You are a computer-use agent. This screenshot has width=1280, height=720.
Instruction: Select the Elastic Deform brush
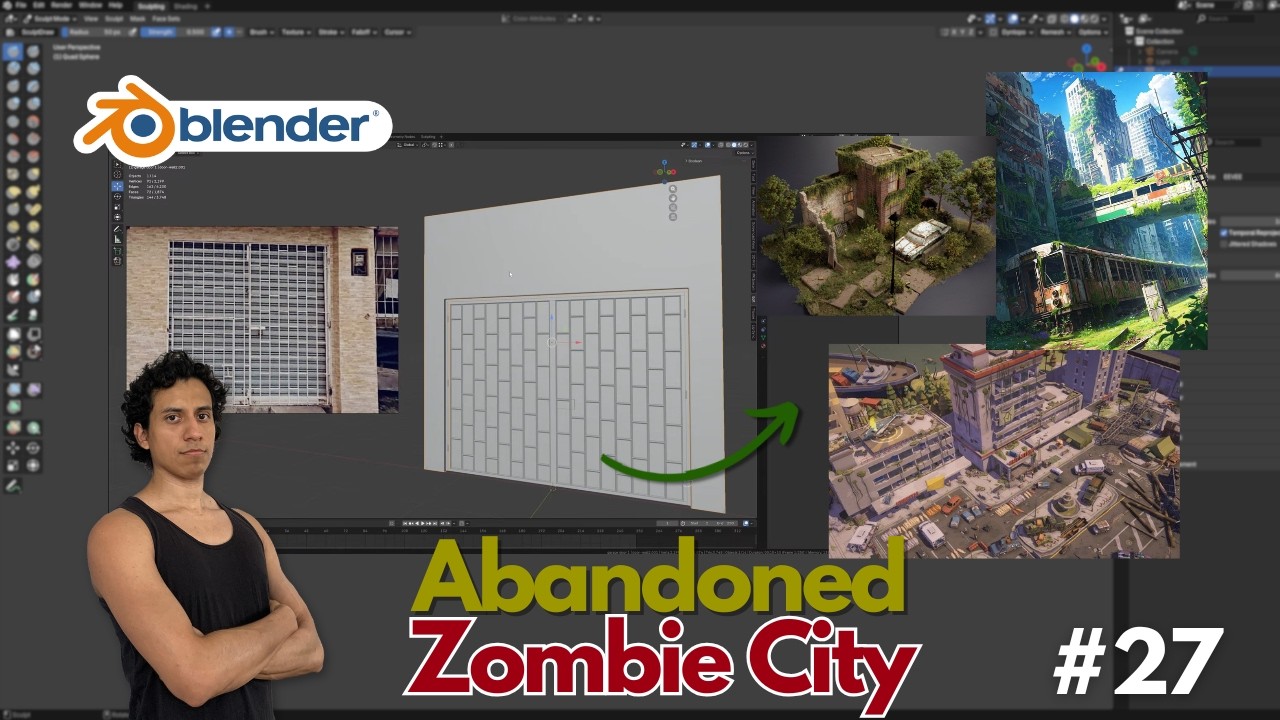(x=13, y=192)
